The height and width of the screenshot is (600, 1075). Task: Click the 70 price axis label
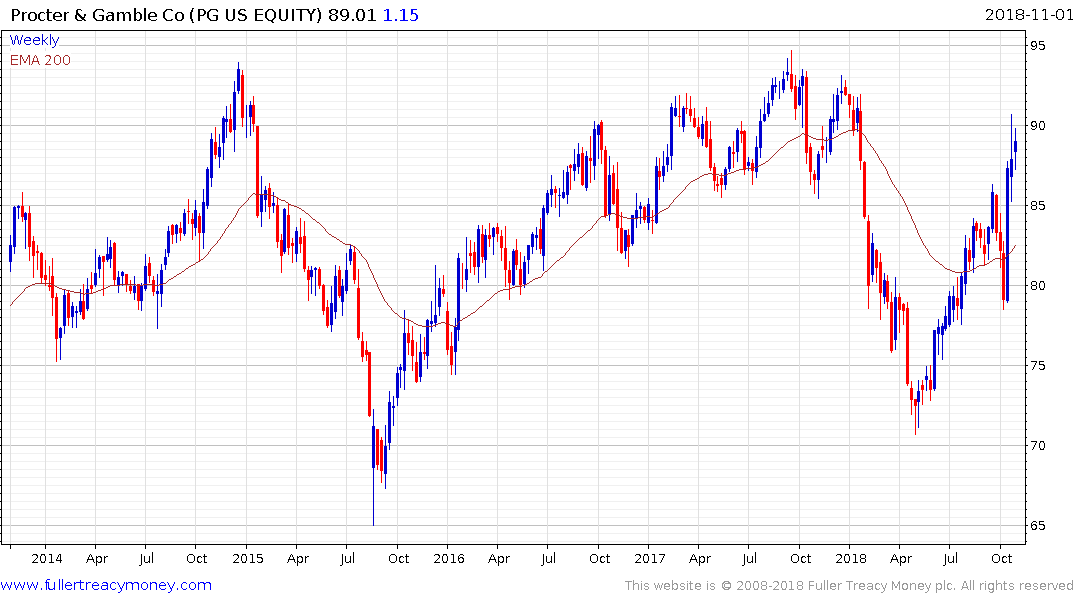click(1038, 446)
